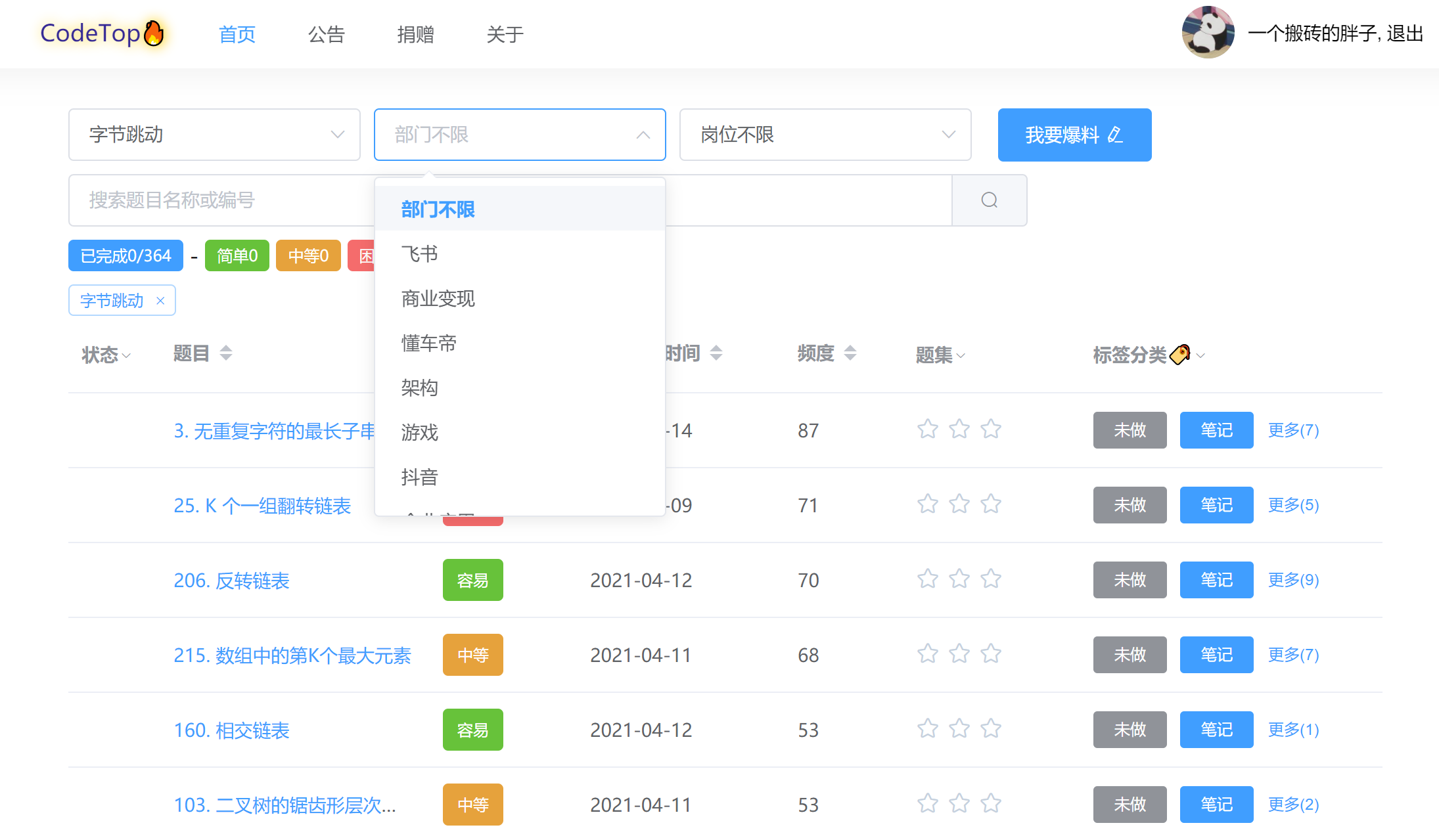Click the panda avatar in top right
This screenshot has width=1439, height=840.
point(1208,32)
